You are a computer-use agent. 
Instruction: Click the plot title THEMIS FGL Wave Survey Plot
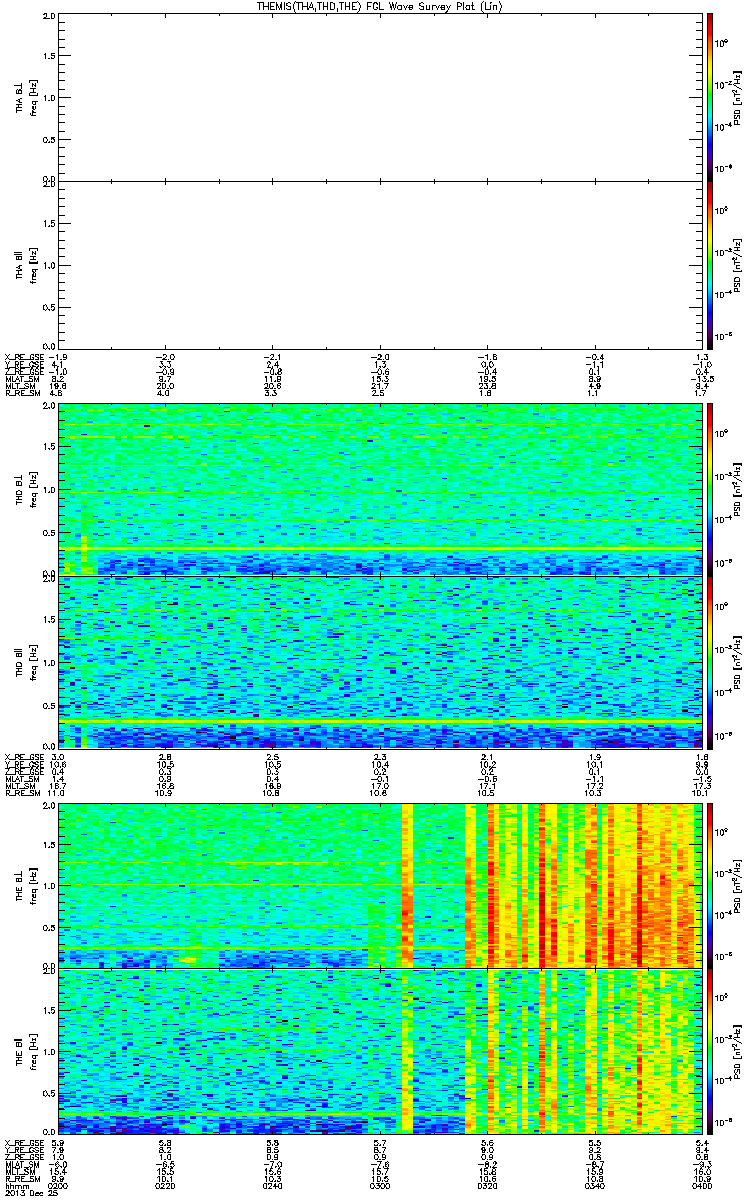[x=380, y=6]
